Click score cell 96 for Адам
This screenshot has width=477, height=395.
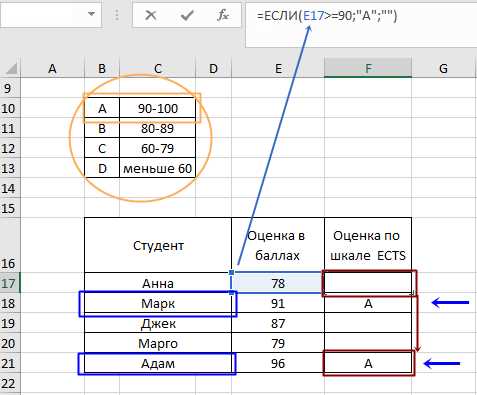[278, 363]
